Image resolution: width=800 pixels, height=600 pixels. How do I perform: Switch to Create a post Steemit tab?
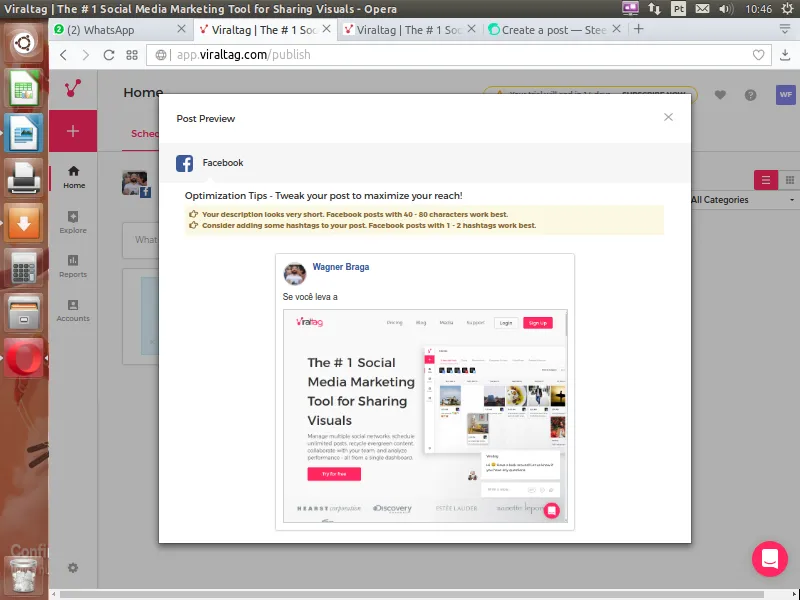pos(554,30)
